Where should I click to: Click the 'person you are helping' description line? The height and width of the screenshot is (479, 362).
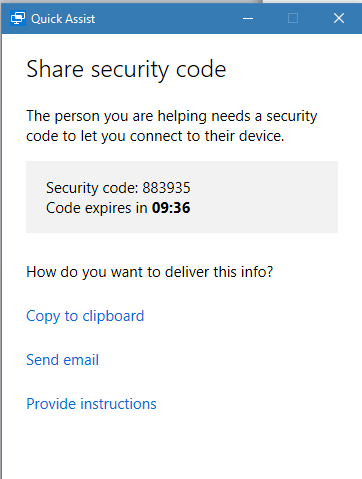coord(172,116)
